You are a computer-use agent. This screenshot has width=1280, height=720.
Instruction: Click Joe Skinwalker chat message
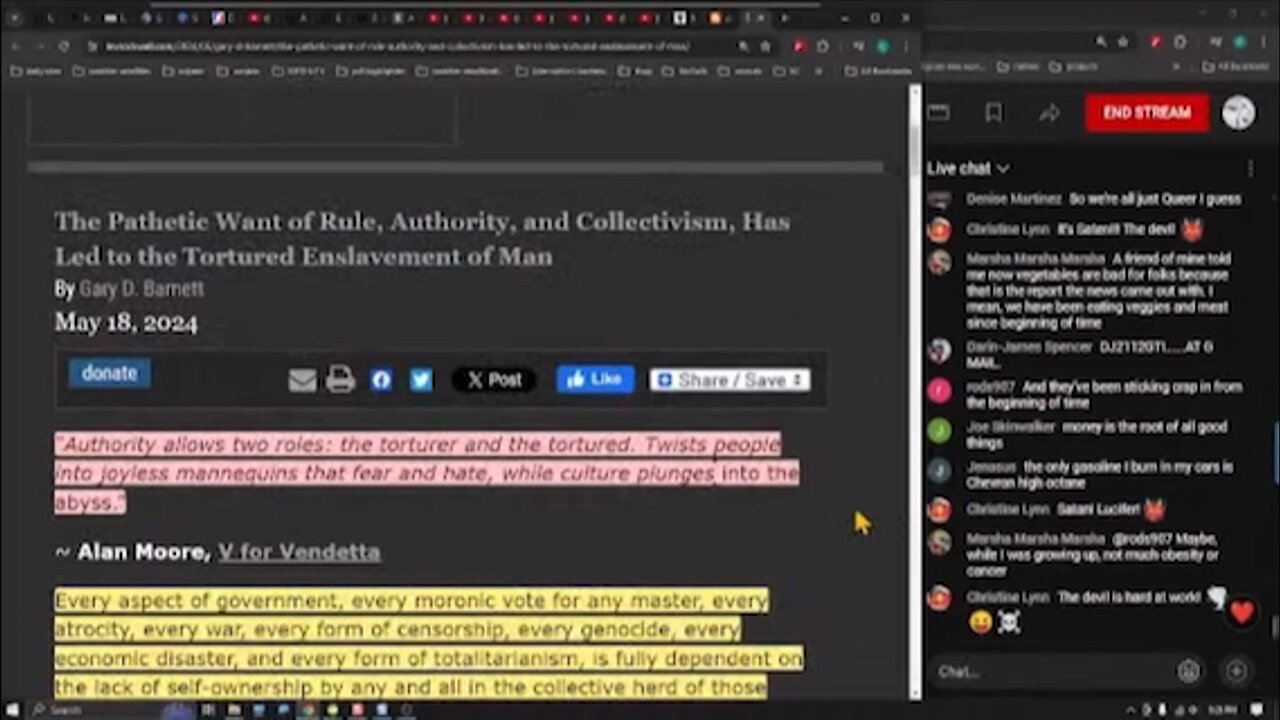pyautogui.click(x=1096, y=435)
